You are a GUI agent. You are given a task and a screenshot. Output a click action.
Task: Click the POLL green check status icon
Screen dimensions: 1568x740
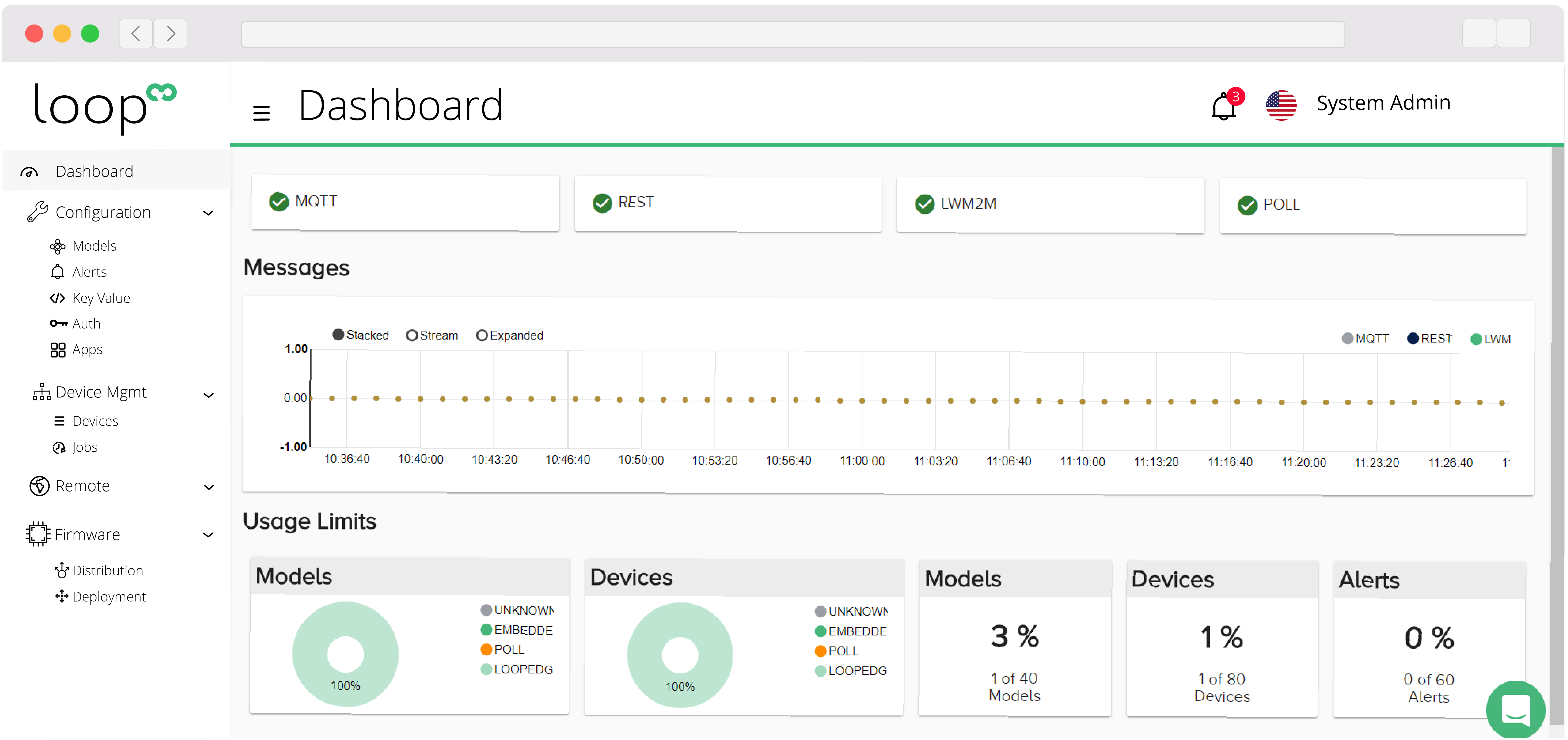(1247, 205)
